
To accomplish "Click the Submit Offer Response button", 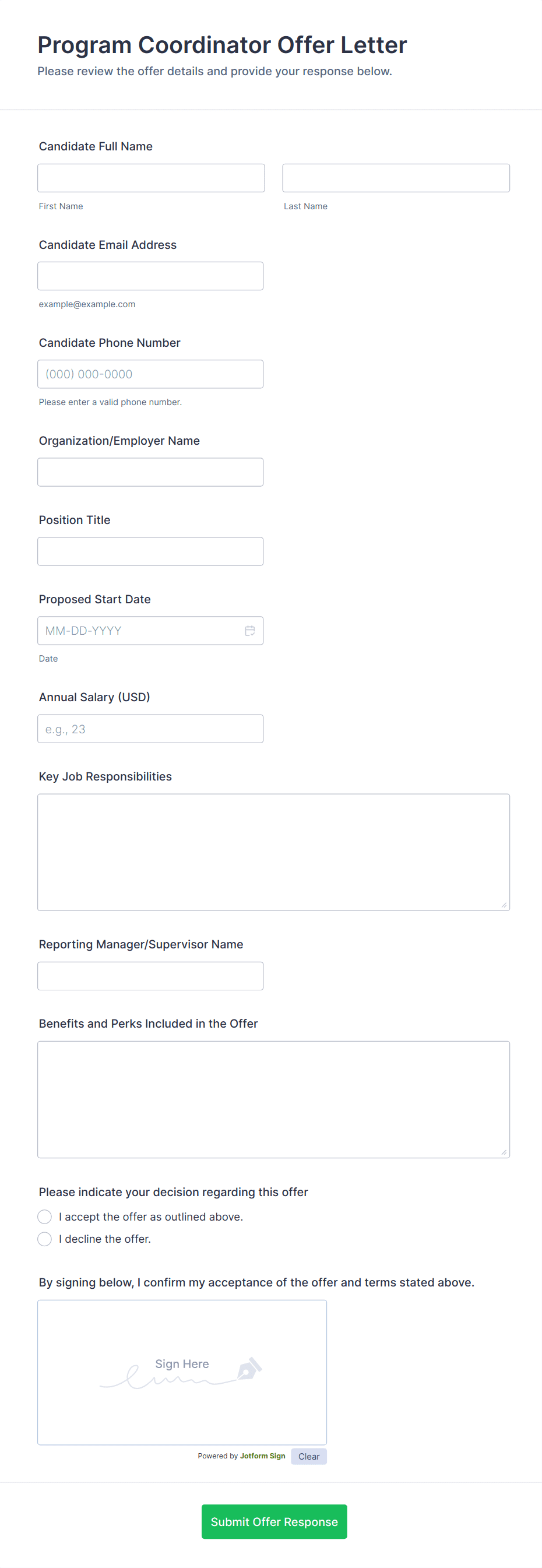I will coord(274,1522).
